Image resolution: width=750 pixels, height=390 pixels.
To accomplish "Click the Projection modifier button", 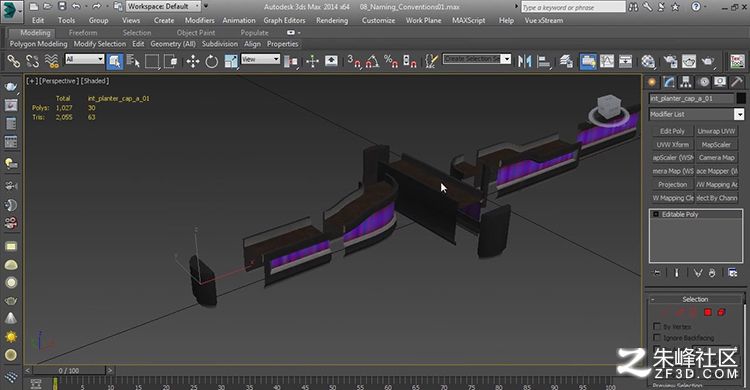I will coord(672,185).
